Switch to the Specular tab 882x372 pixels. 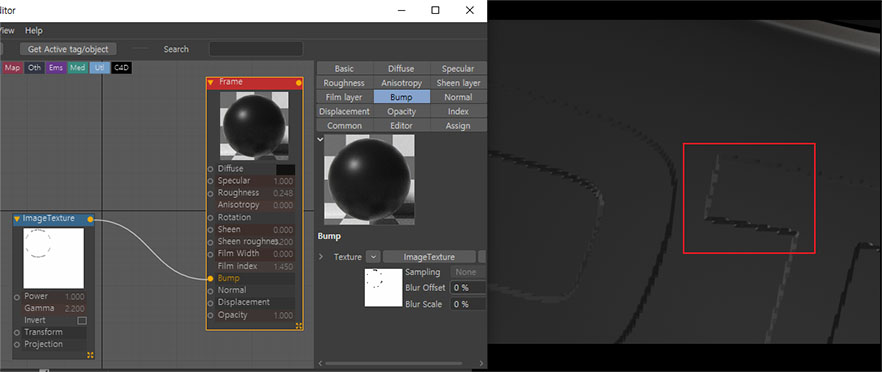click(x=458, y=69)
